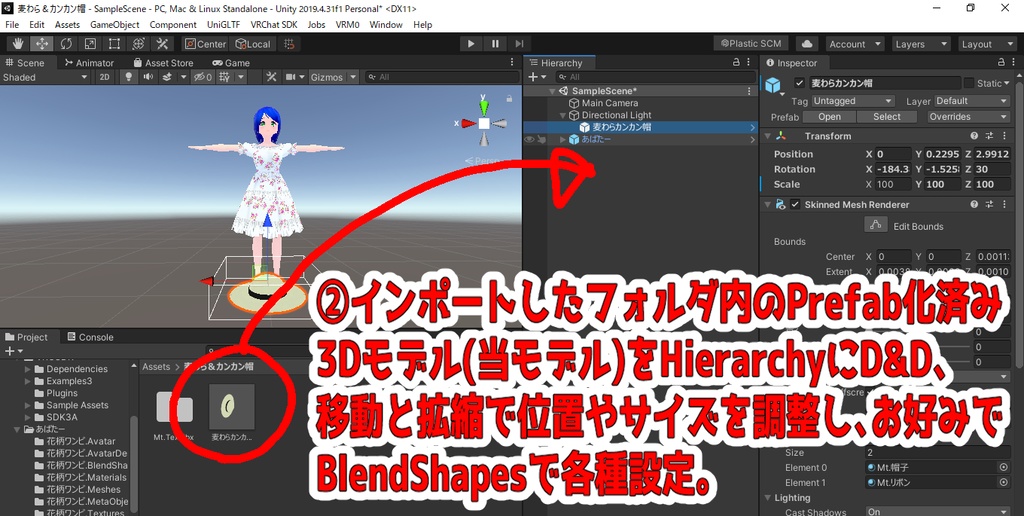Click the Edit Bounds icon button

876,225
